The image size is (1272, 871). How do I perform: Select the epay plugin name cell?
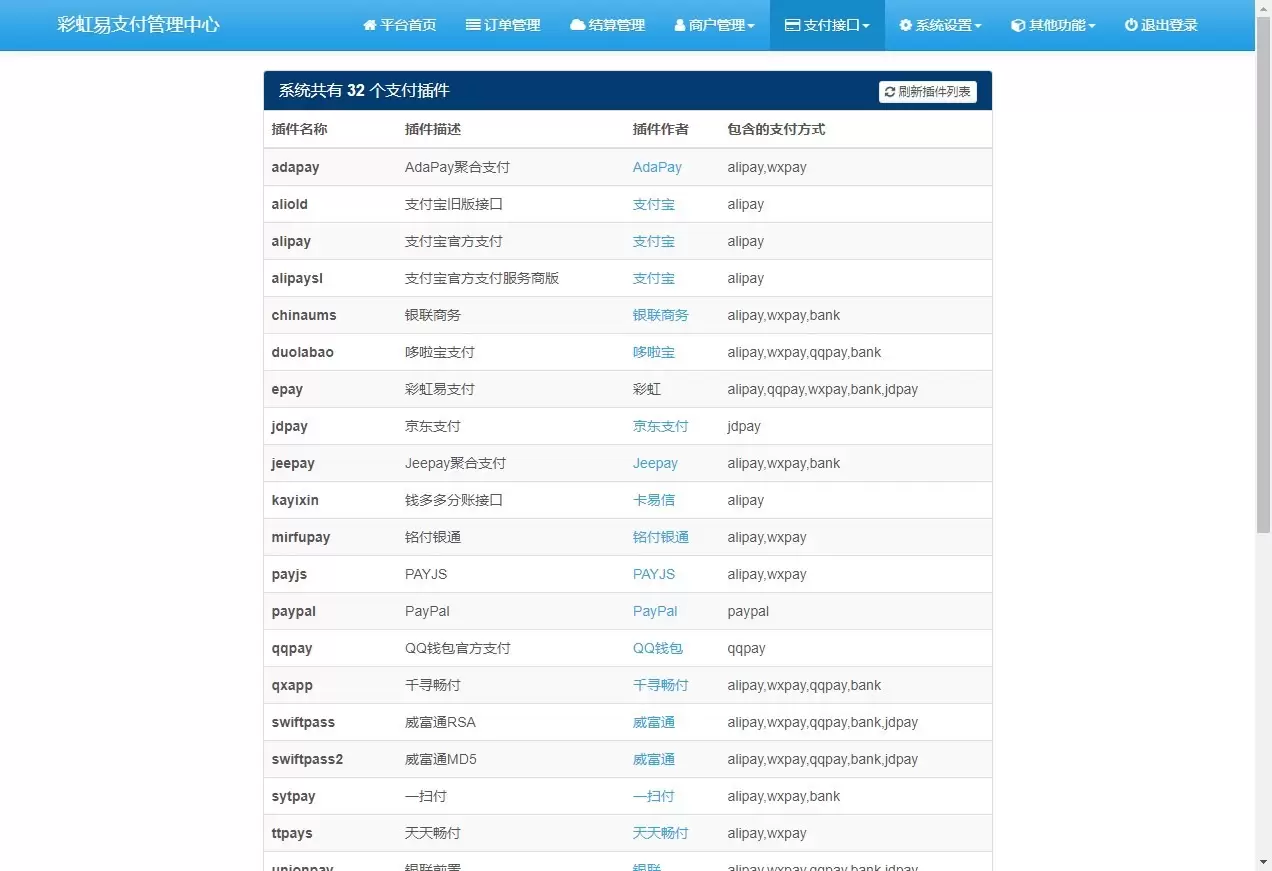click(287, 389)
